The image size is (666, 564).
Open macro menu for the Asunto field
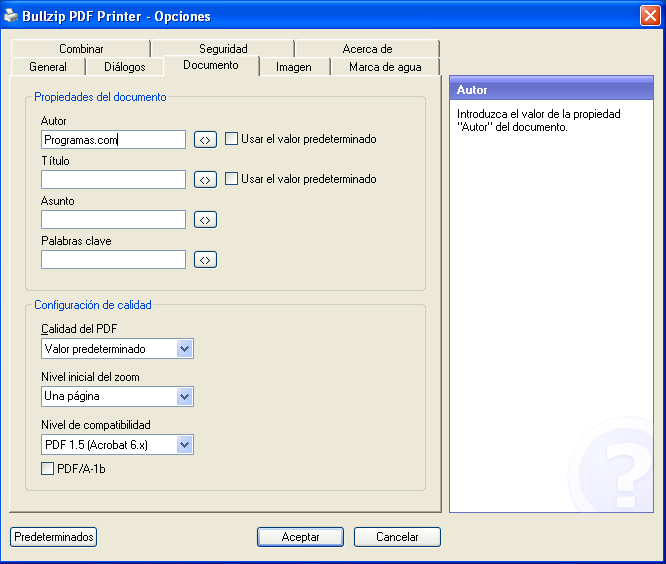tap(205, 220)
